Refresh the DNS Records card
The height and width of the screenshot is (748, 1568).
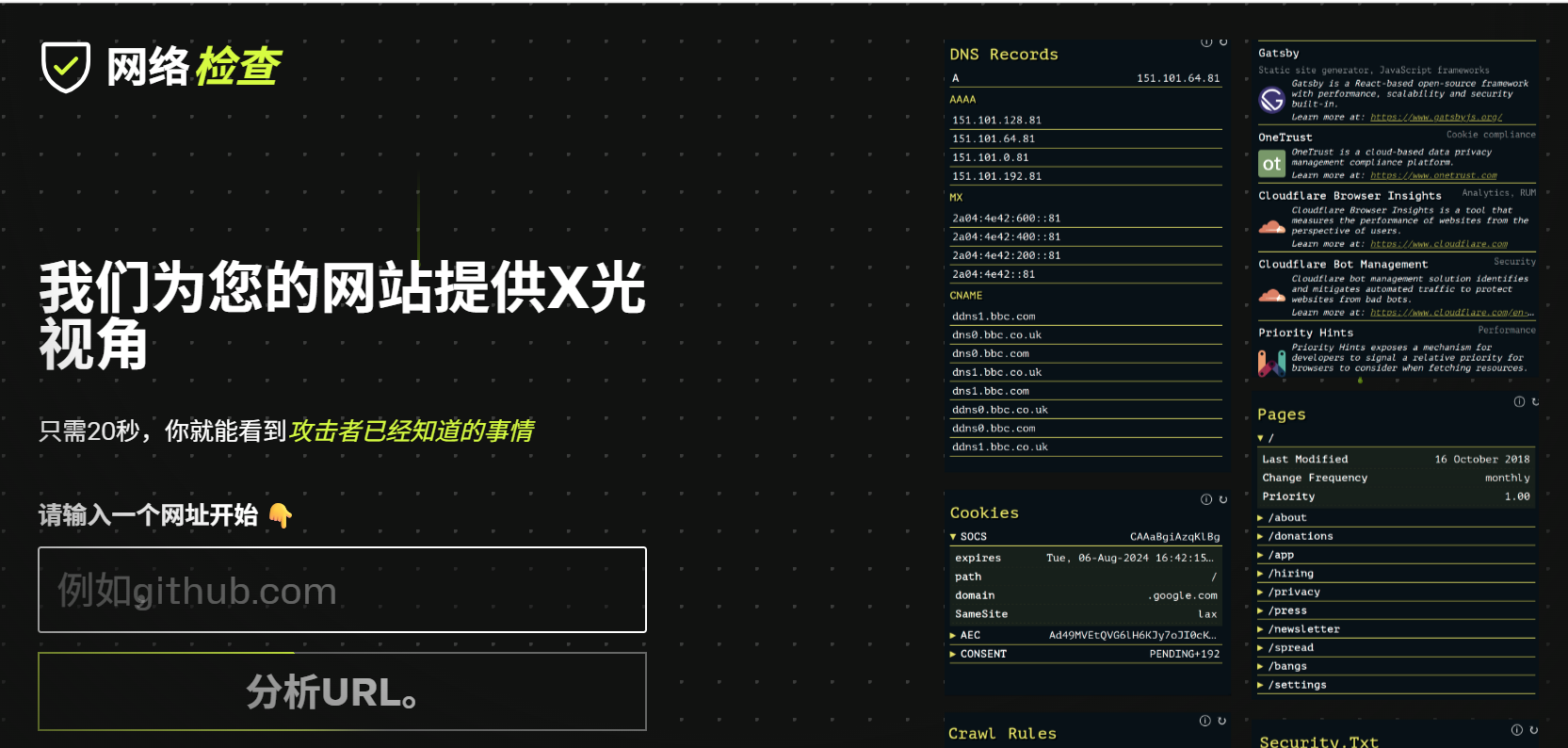tap(1223, 42)
